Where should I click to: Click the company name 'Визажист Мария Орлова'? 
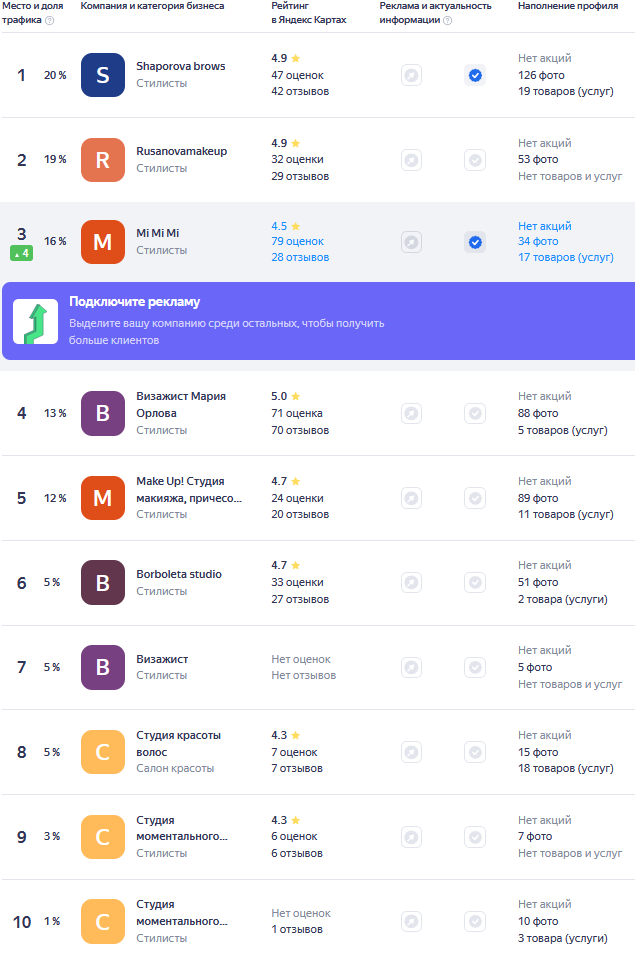(181, 405)
